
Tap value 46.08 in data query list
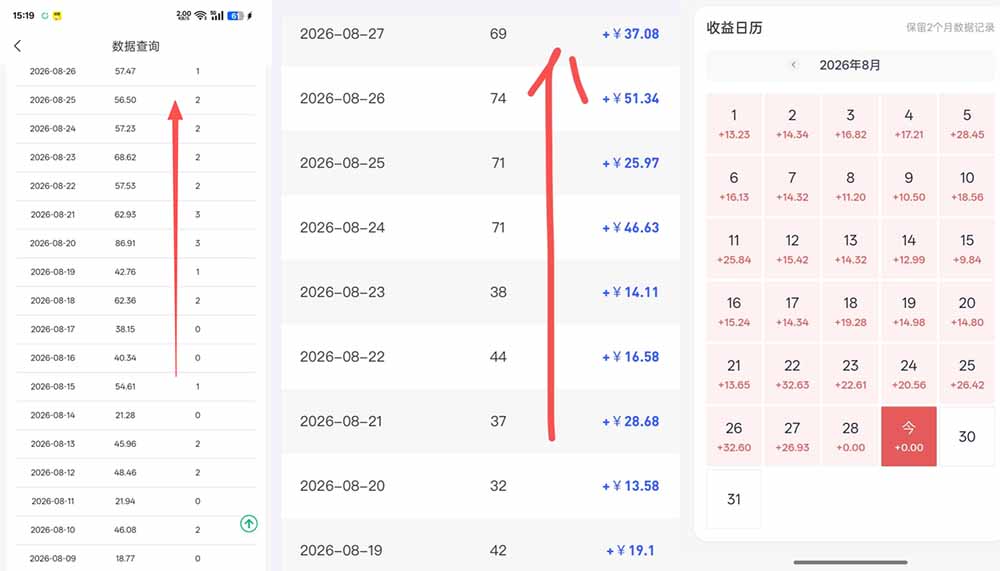tap(125, 530)
